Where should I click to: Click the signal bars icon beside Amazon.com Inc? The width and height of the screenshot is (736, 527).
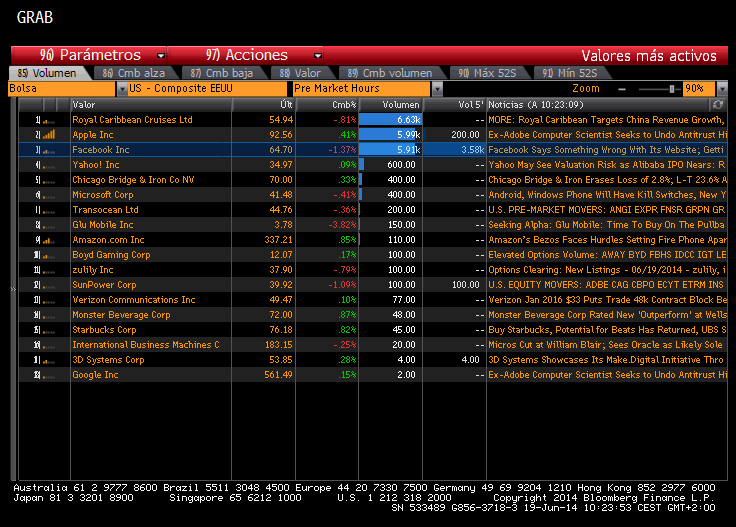click(x=49, y=240)
